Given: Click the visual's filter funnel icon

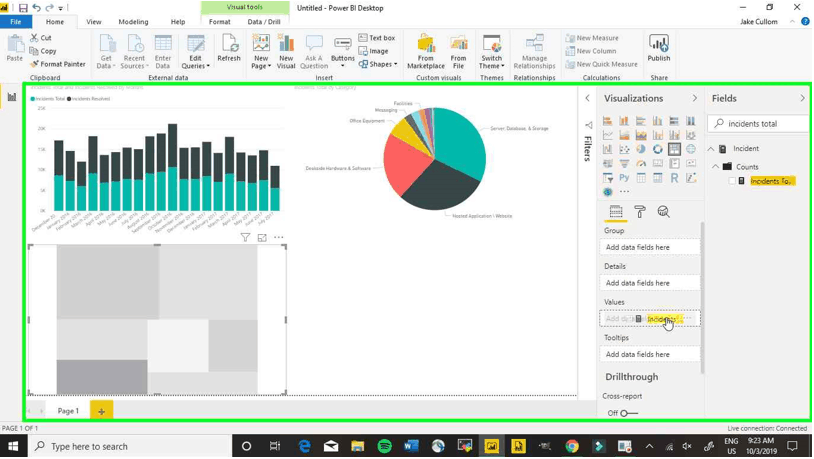Looking at the screenshot, I should coord(245,238).
